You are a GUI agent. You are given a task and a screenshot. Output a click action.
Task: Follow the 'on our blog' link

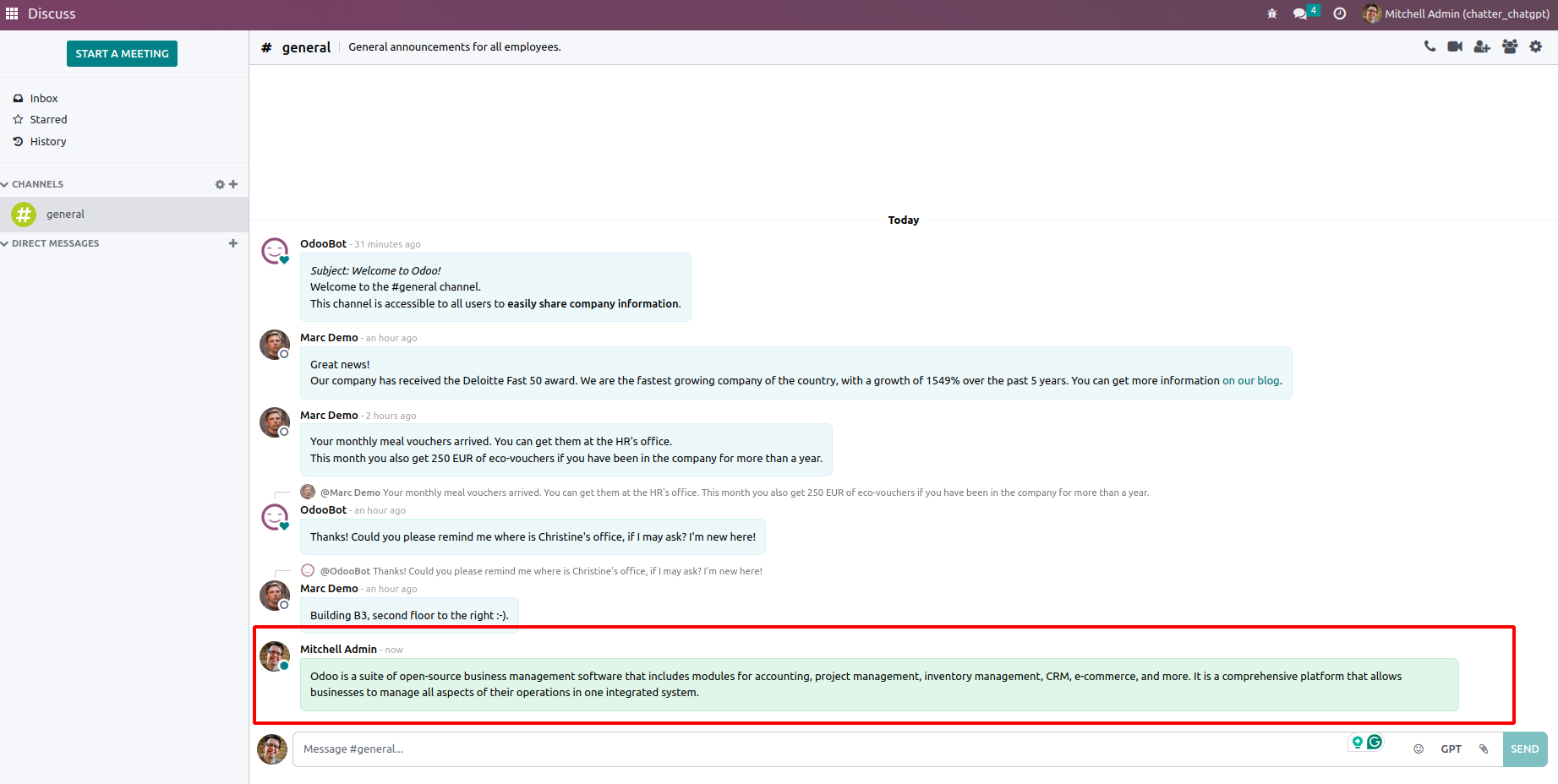pyautogui.click(x=1251, y=381)
